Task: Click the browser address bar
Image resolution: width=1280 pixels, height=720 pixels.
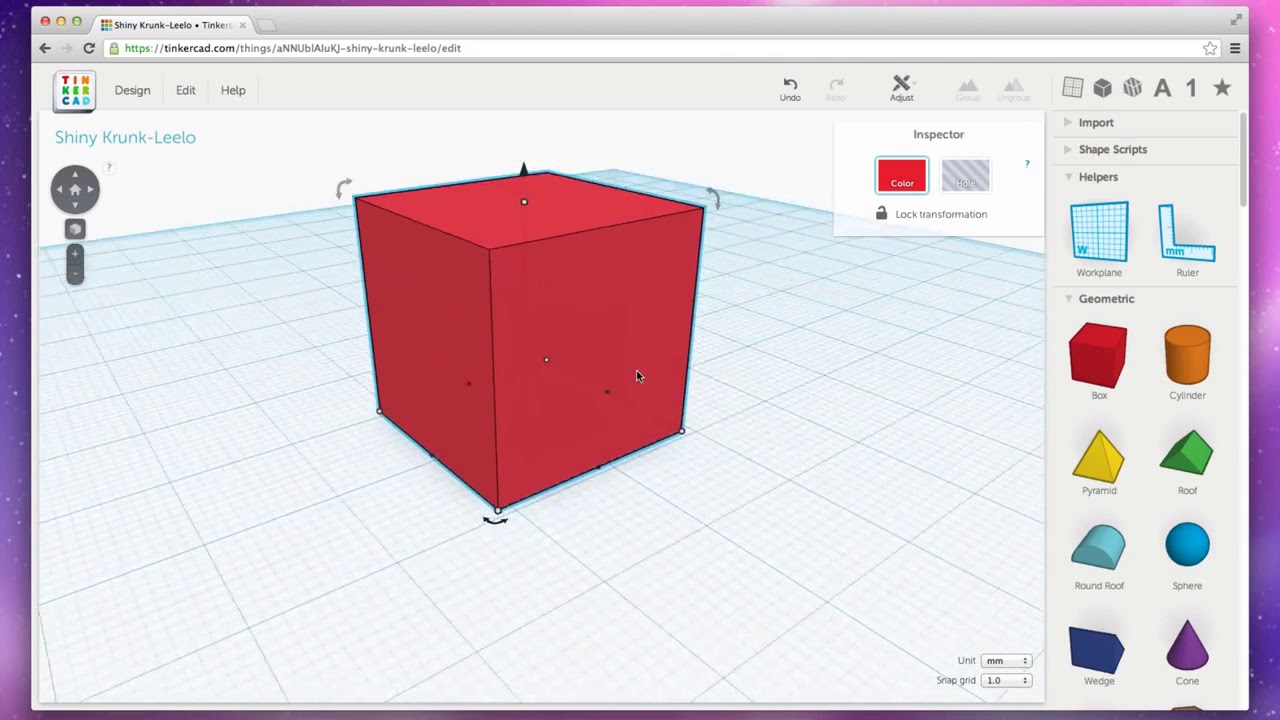Action: point(660,48)
